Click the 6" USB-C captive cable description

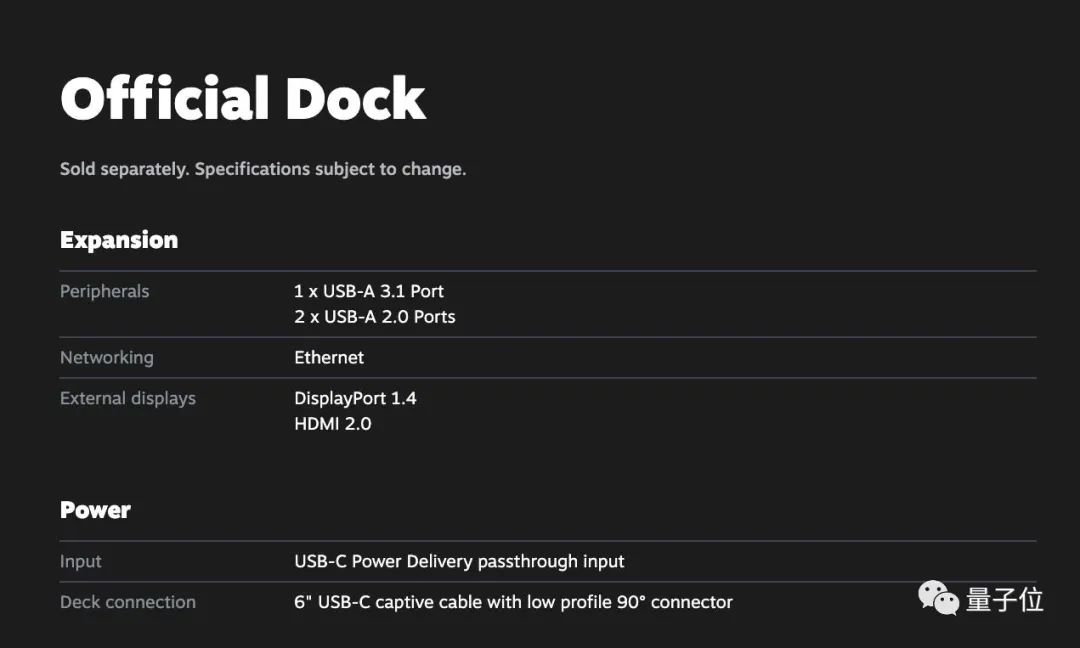[513, 602]
